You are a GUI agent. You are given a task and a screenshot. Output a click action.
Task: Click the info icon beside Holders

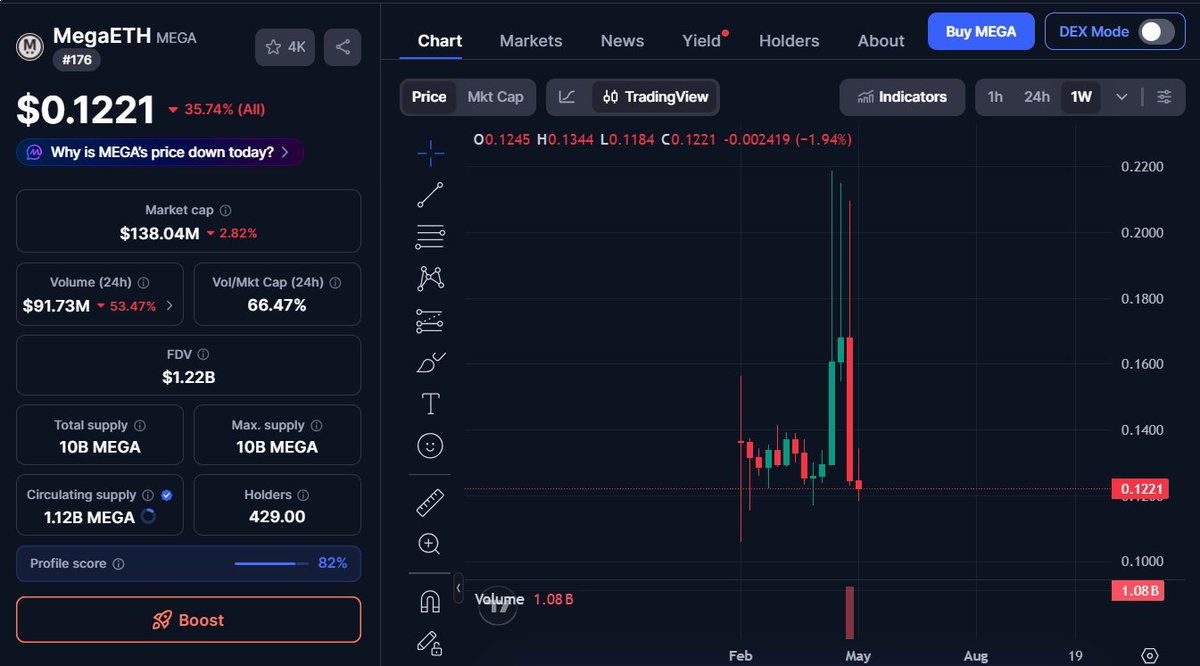click(x=303, y=495)
